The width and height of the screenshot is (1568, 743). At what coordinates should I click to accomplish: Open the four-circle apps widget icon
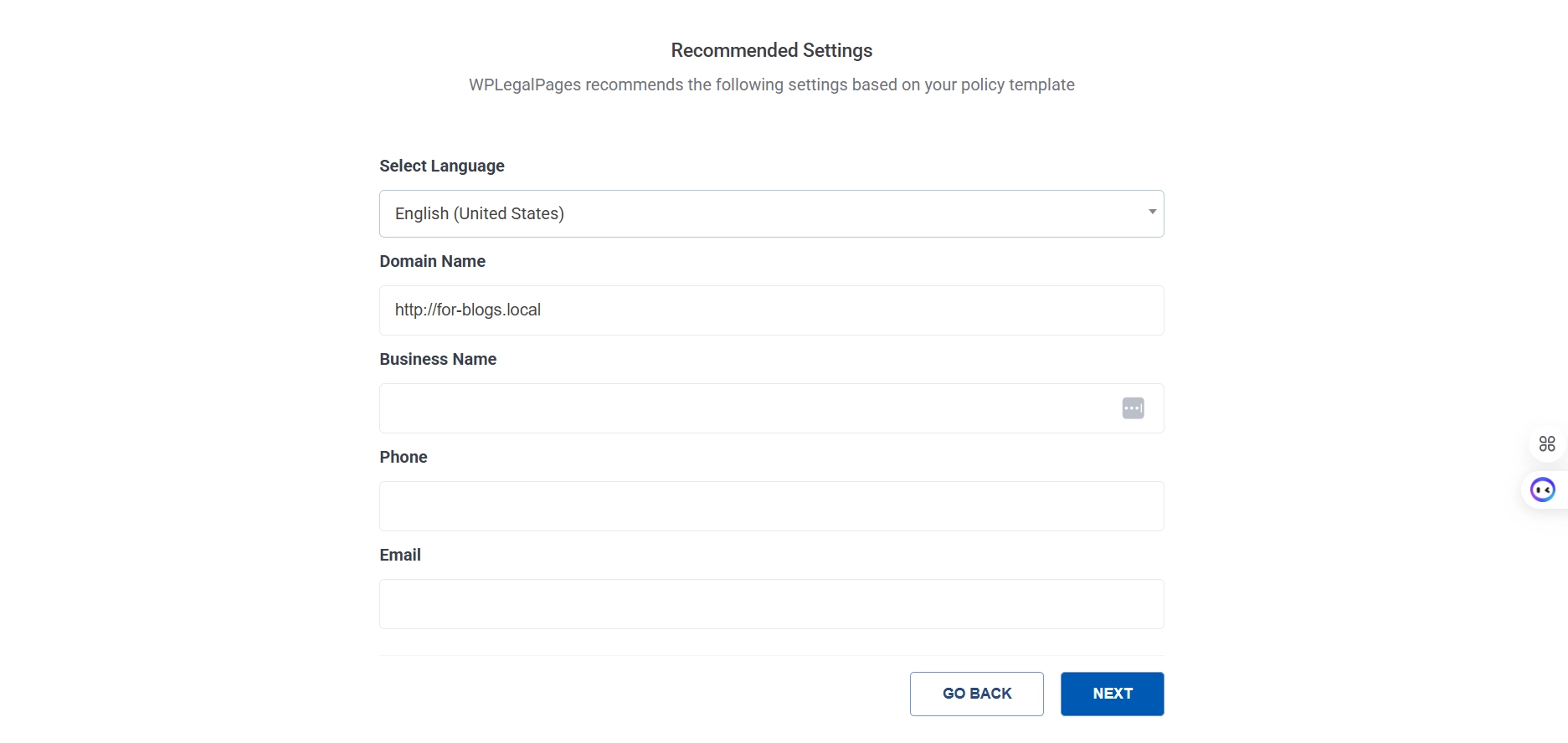1546,443
